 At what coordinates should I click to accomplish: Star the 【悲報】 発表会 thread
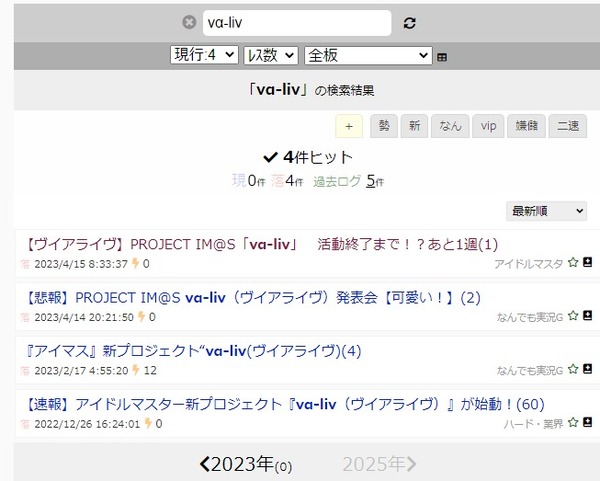573,316
